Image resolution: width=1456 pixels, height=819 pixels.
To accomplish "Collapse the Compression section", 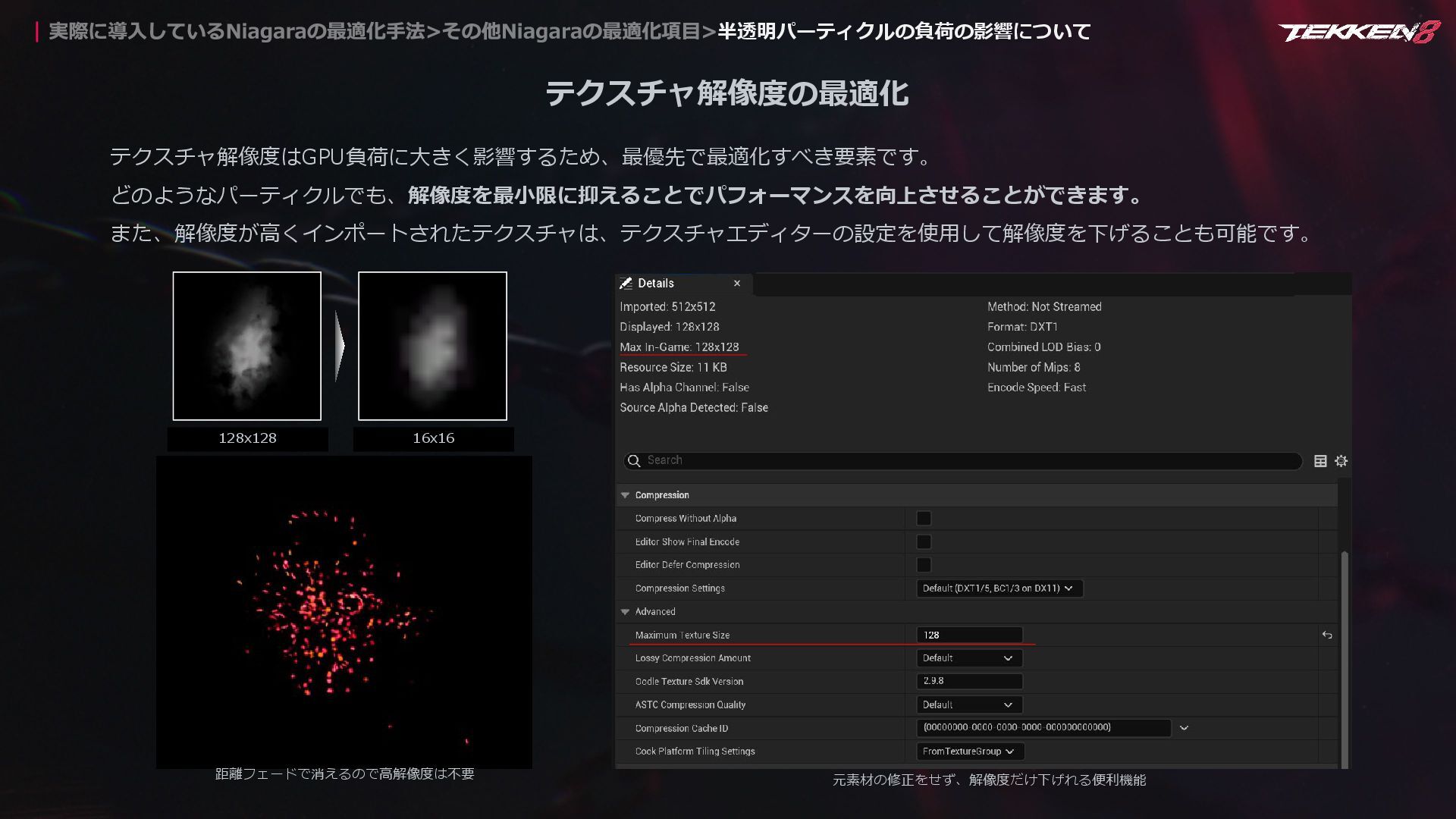I will 626,495.
